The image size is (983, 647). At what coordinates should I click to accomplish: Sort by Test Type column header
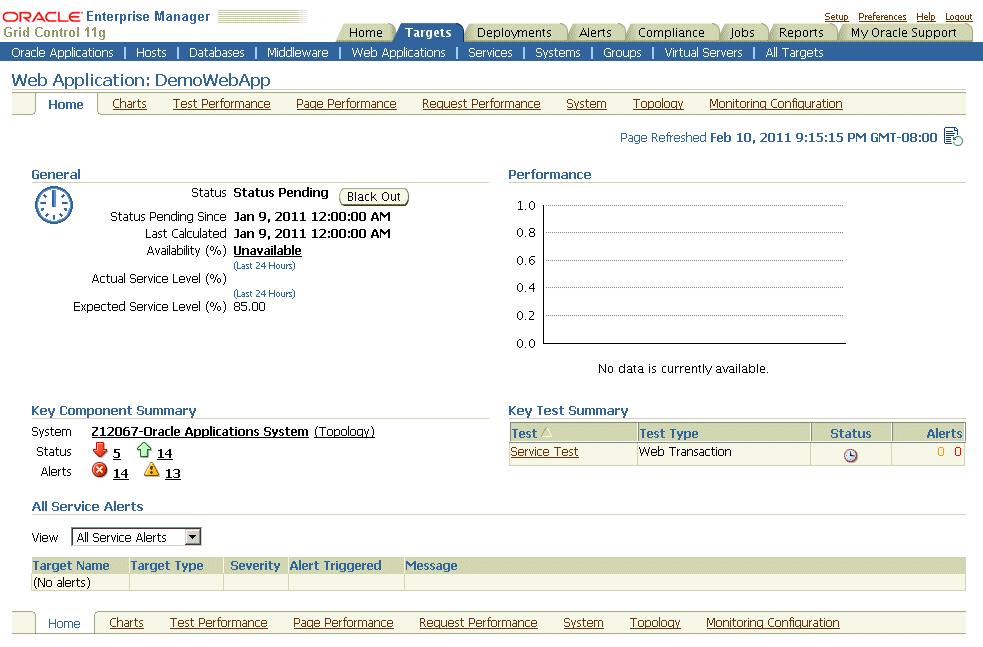tap(668, 433)
